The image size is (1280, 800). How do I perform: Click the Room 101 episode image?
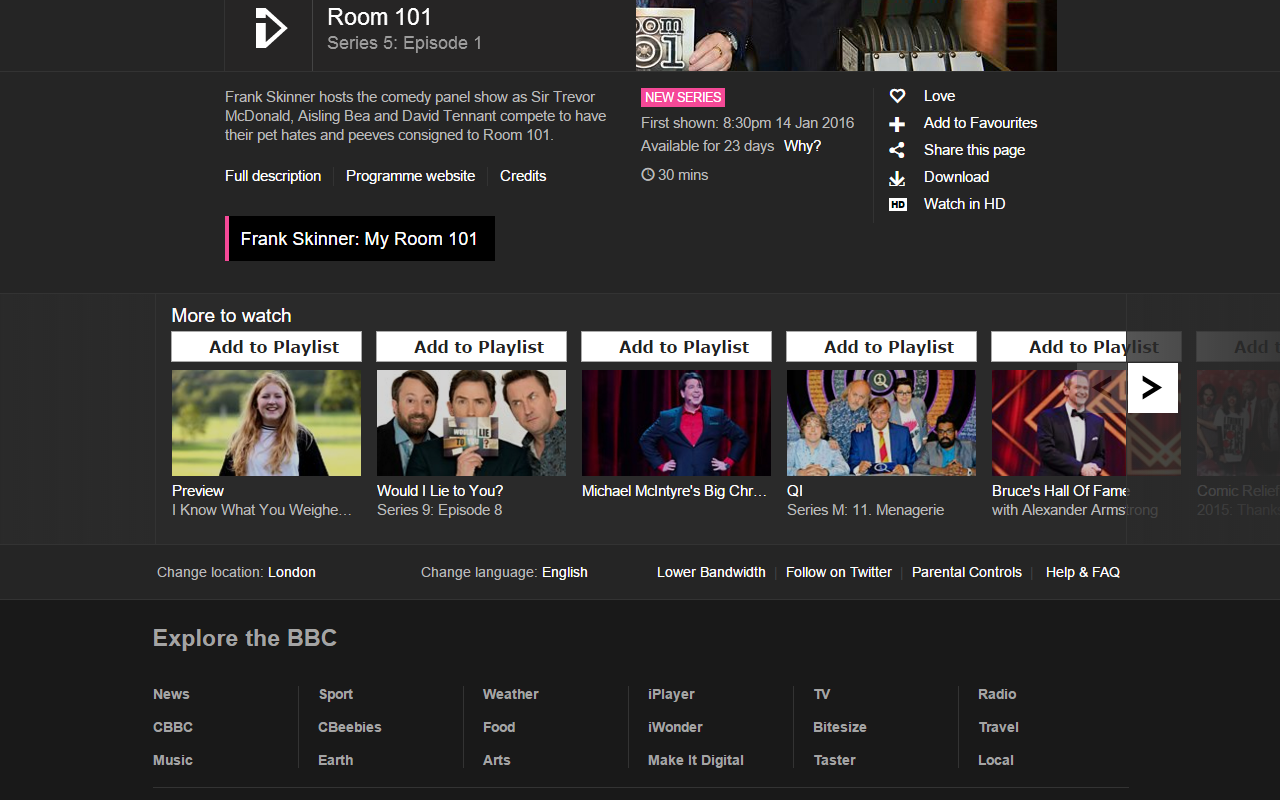[846, 35]
